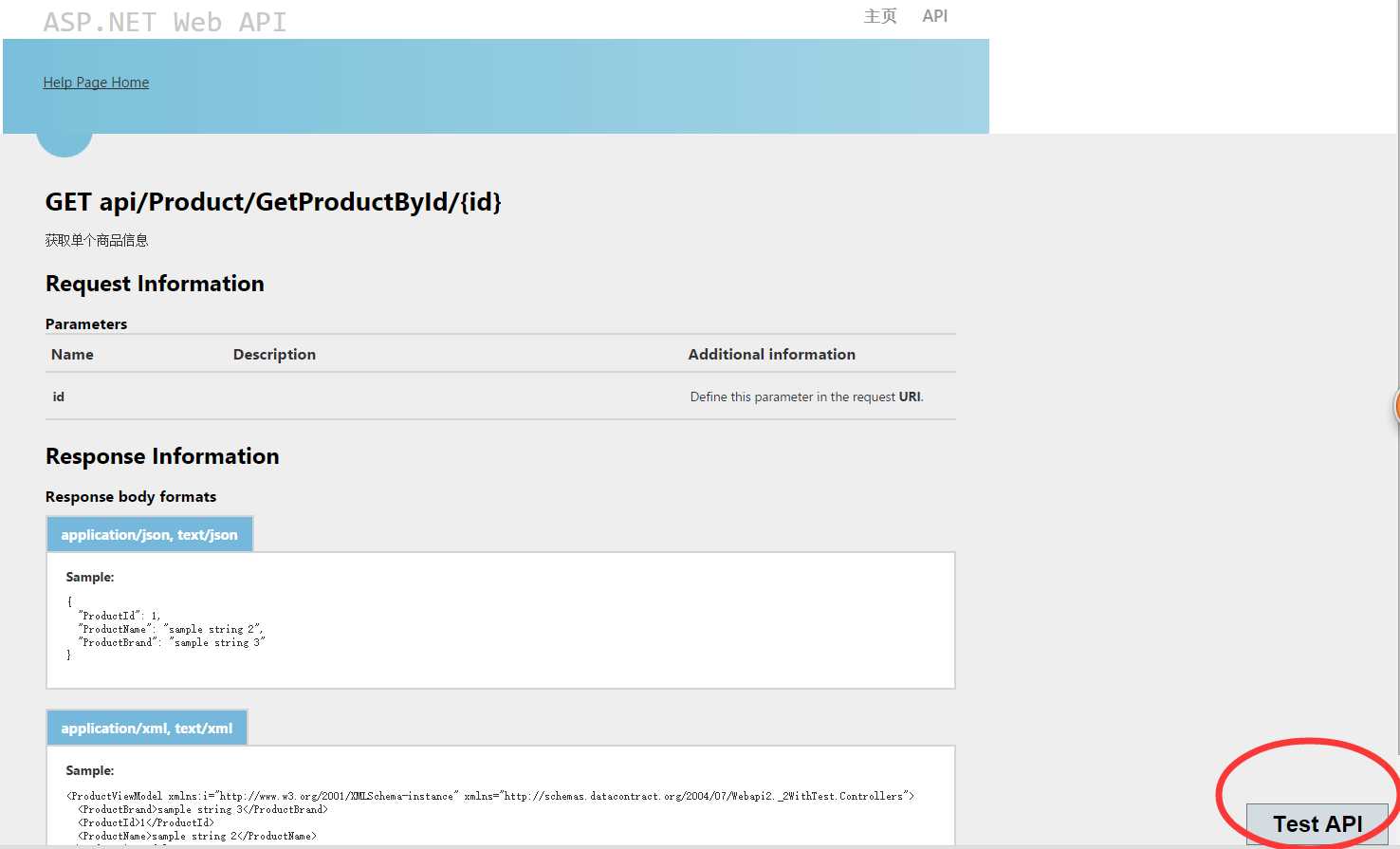This screenshot has width=1400, height=849.
Task: Click the Sample label in JSON box
Action: click(90, 577)
